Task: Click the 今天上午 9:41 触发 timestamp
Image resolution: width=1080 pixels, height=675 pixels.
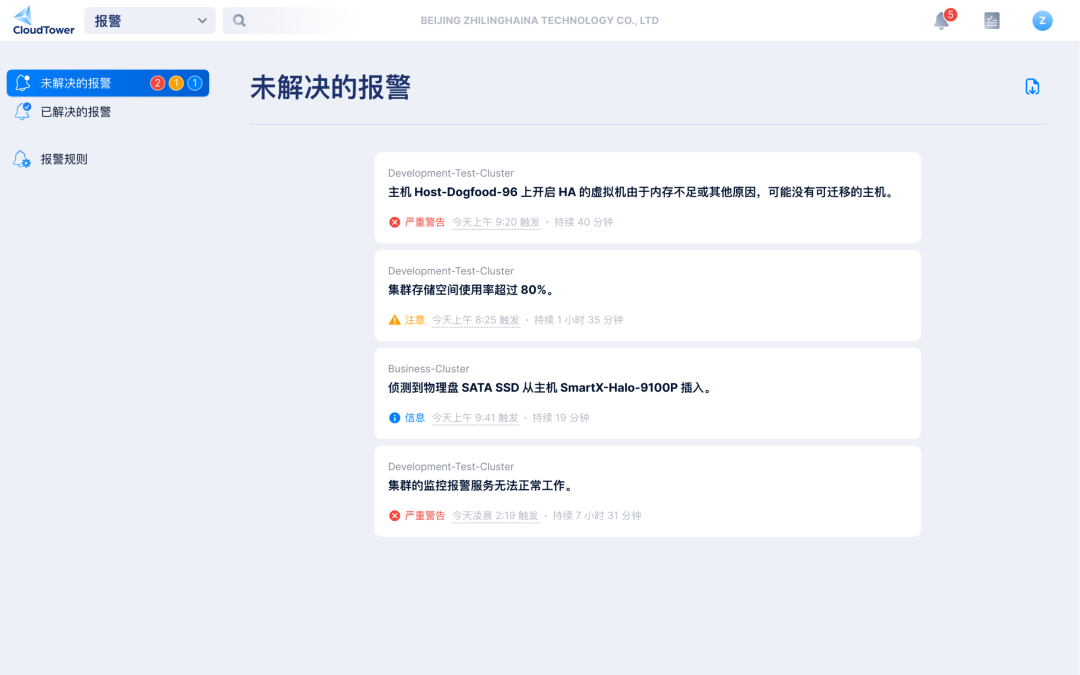Action: tap(475, 418)
